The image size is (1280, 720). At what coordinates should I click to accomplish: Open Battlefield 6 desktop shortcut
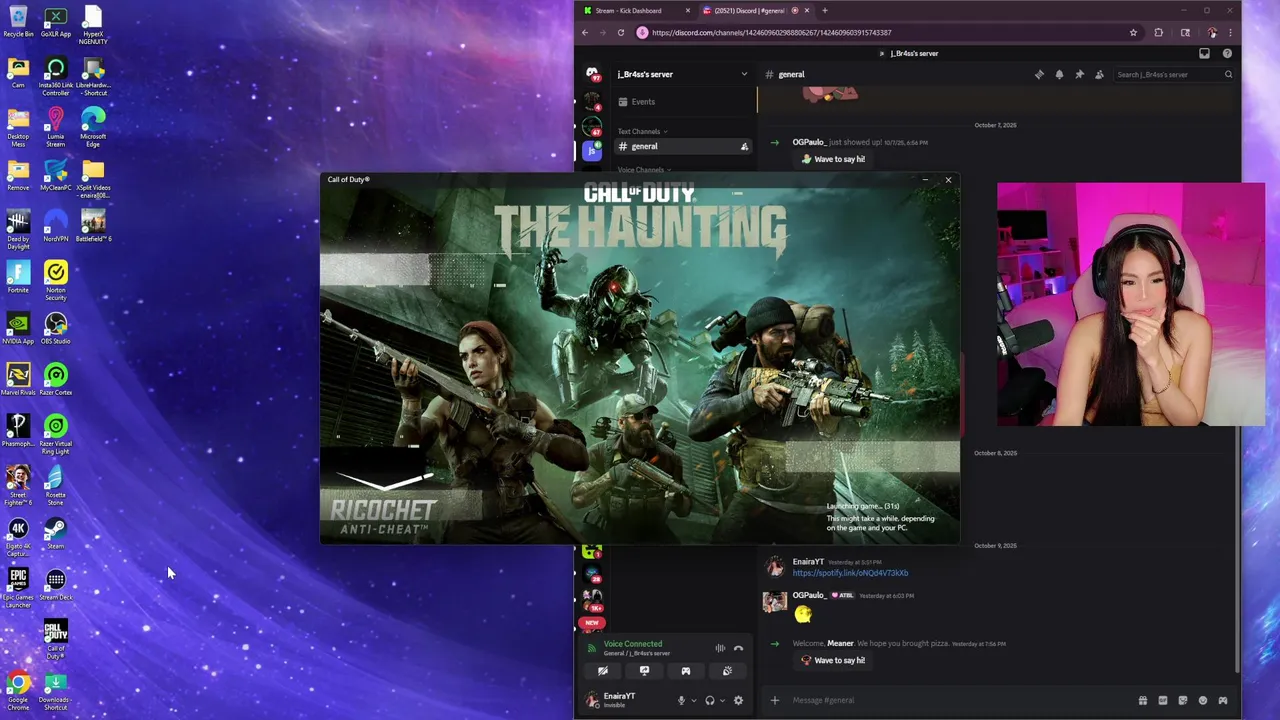(93, 227)
